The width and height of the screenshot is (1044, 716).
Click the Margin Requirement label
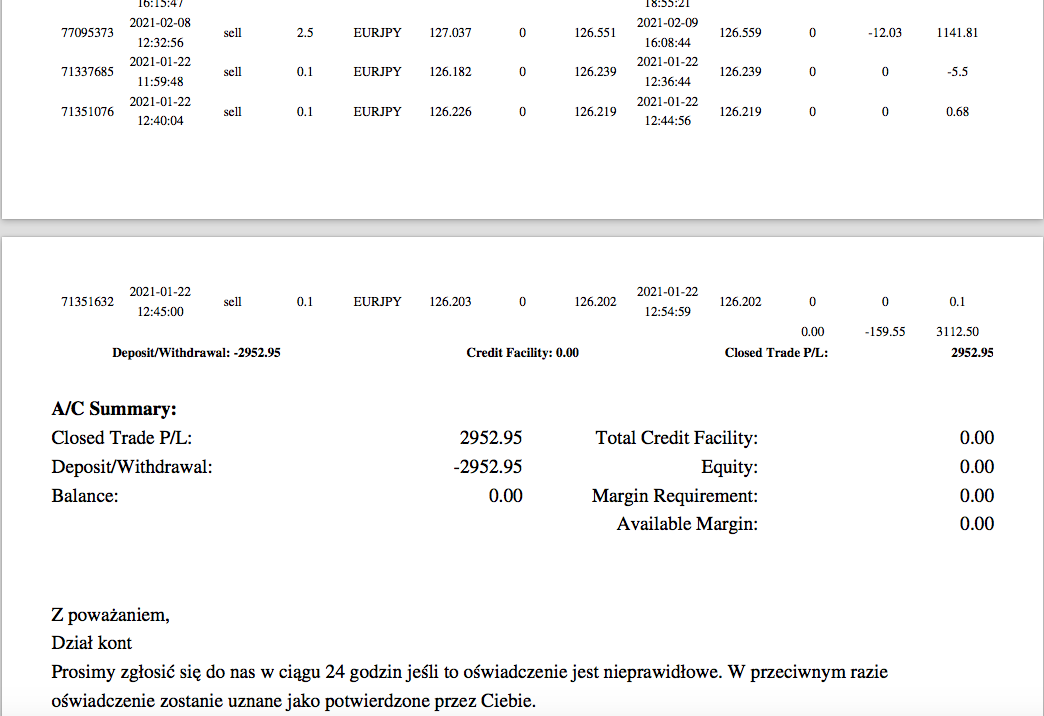click(x=674, y=496)
